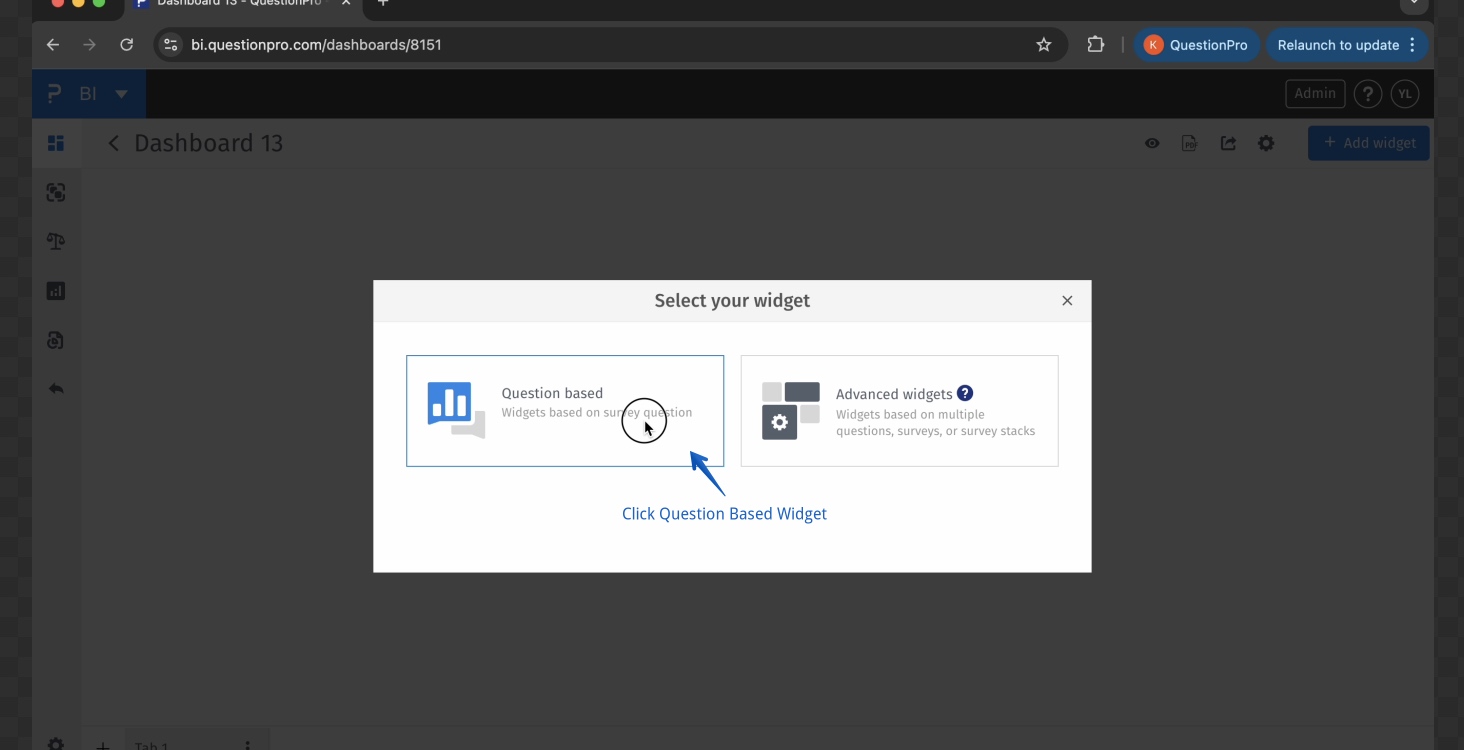
Task: Choose the Advanced widgets option
Action: [899, 411]
